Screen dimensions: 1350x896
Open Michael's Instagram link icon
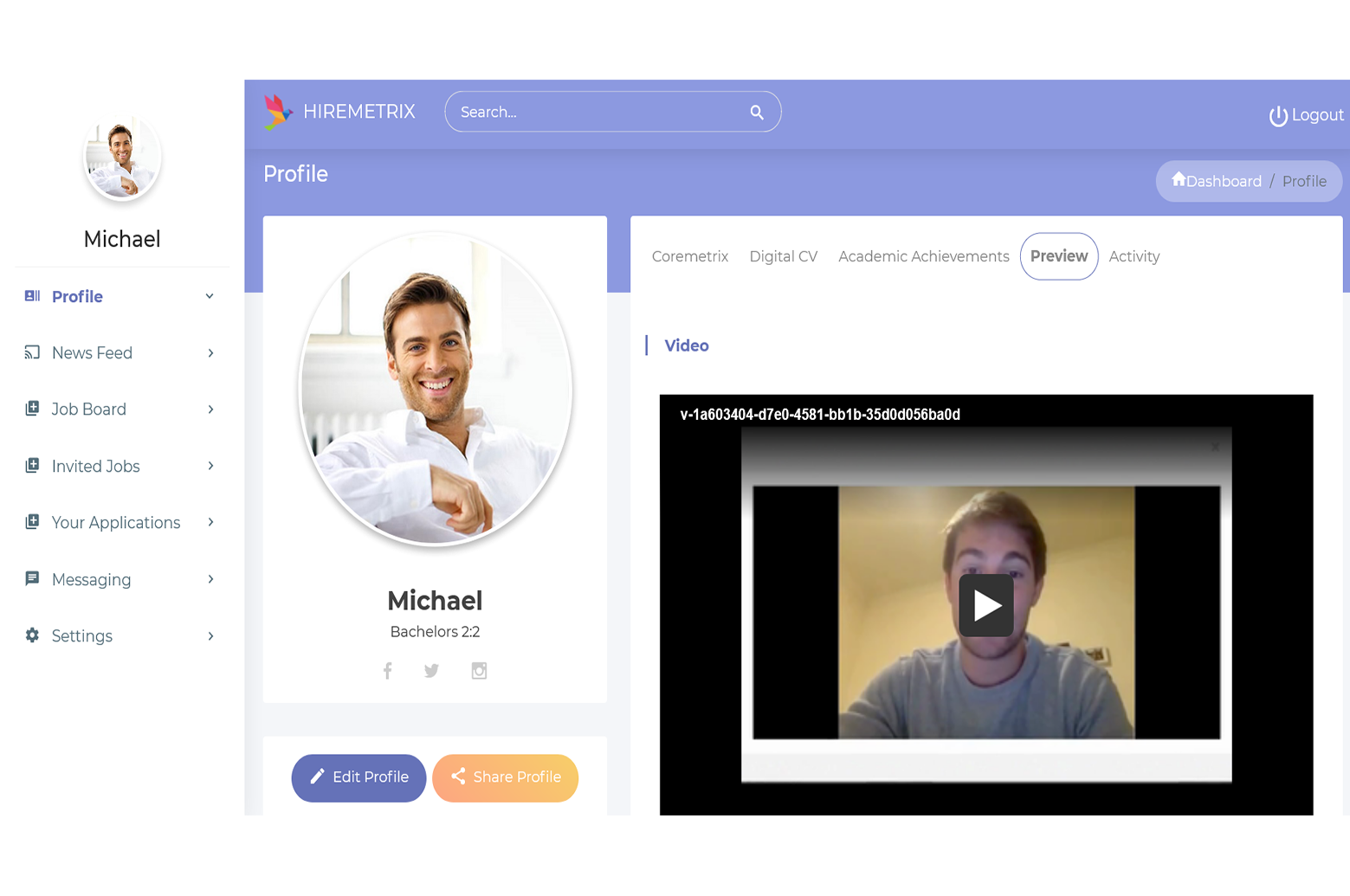pyautogui.click(x=479, y=671)
